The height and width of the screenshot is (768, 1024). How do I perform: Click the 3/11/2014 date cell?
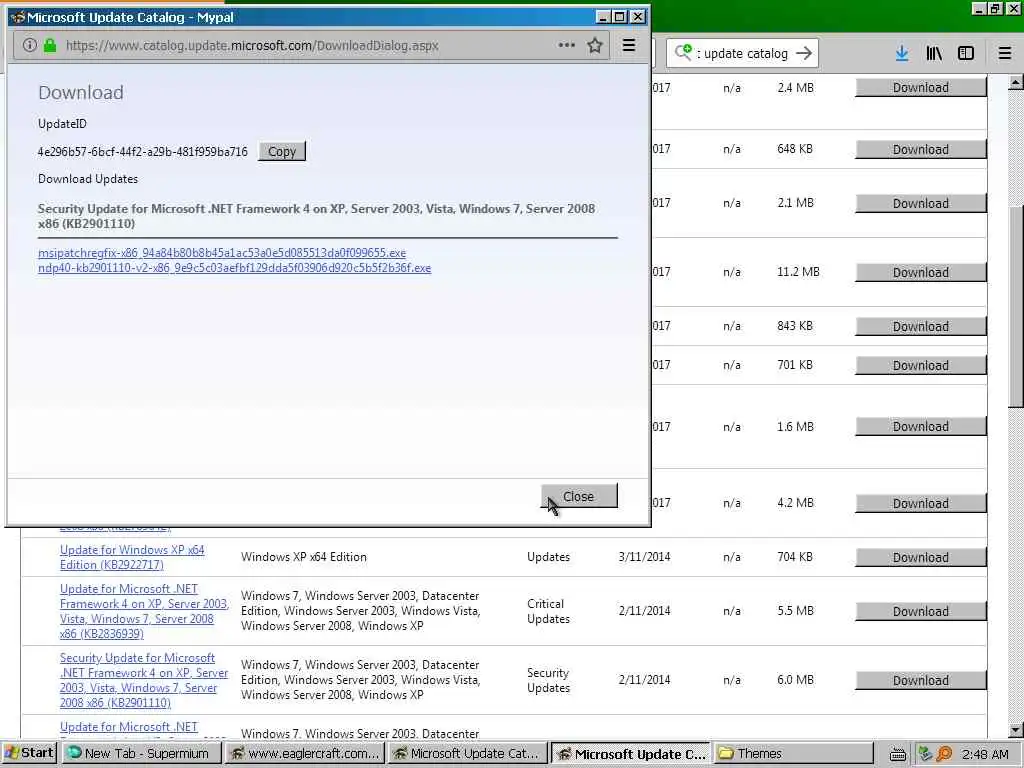tap(644, 557)
